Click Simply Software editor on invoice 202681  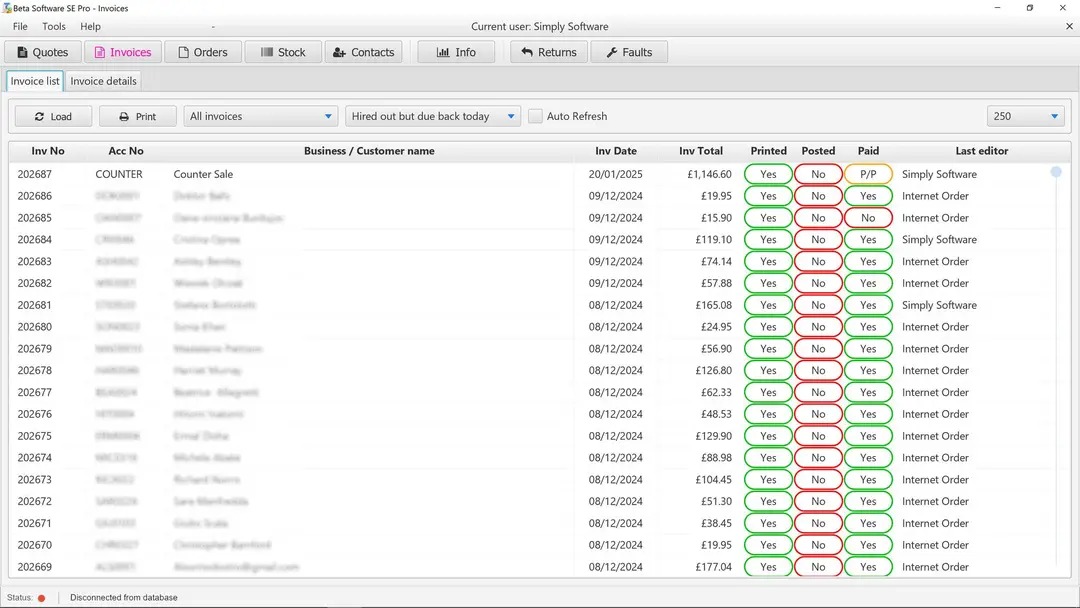(x=939, y=305)
